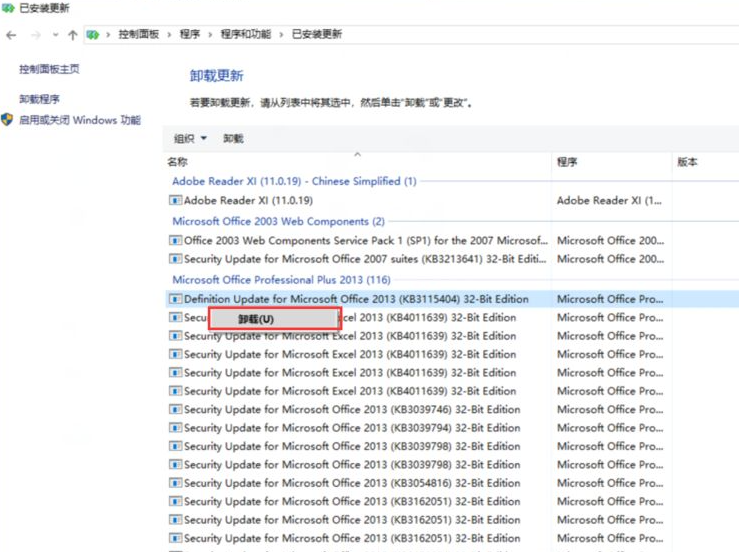Click icon of KB3213641 update row

(175, 259)
